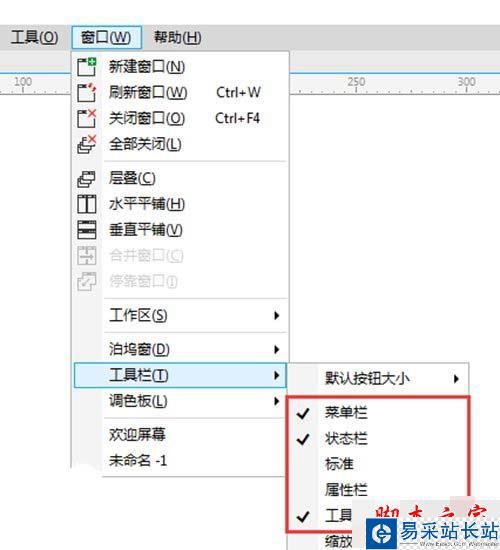Viewport: 500px width, 550px height.
Task: Click the Close Window (关闭窗口) icon
Action: [x=87, y=118]
